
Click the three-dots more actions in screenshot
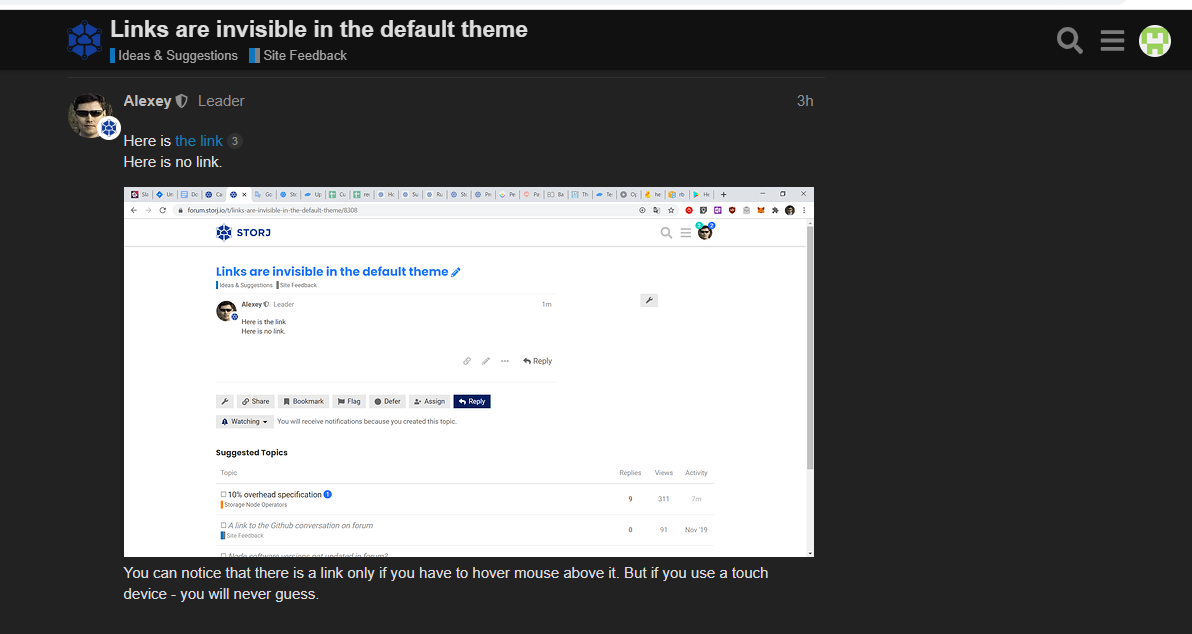pos(504,361)
